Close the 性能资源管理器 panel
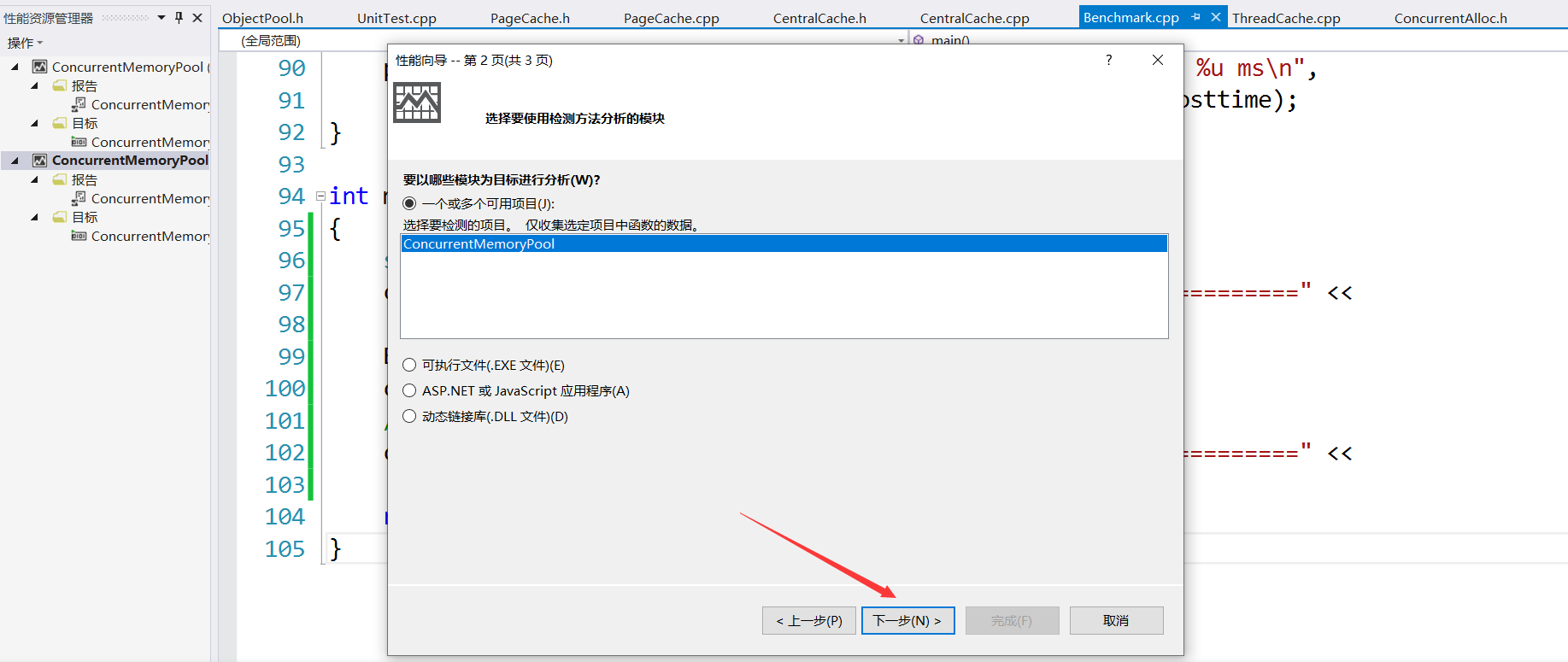Viewport: 1568px width, 662px height. [197, 17]
